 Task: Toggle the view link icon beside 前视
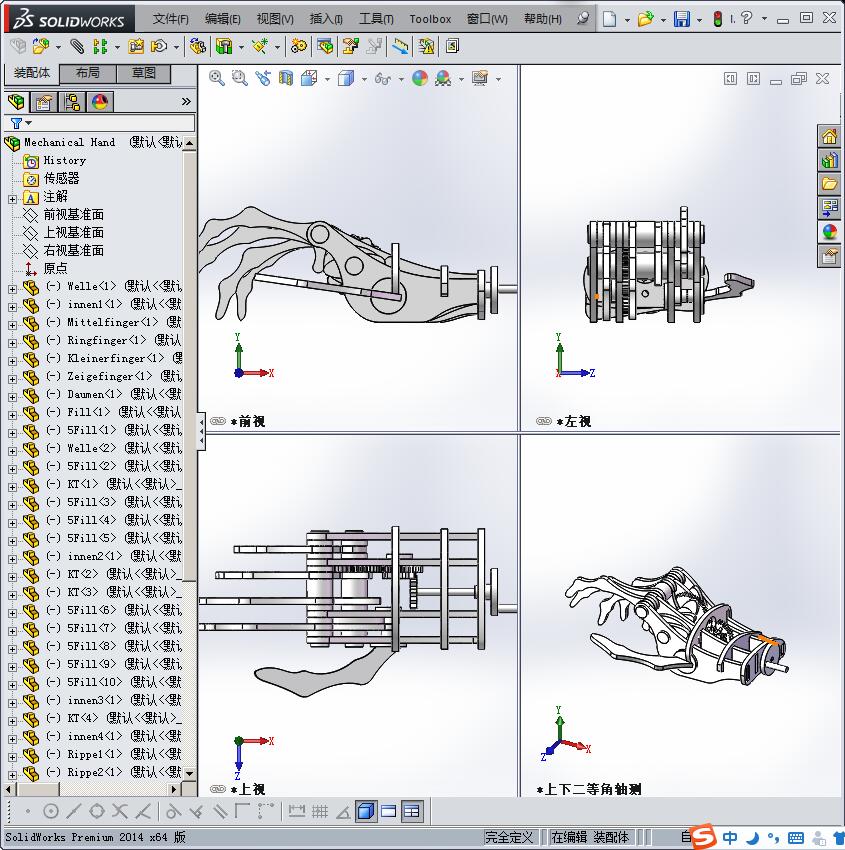(218, 422)
